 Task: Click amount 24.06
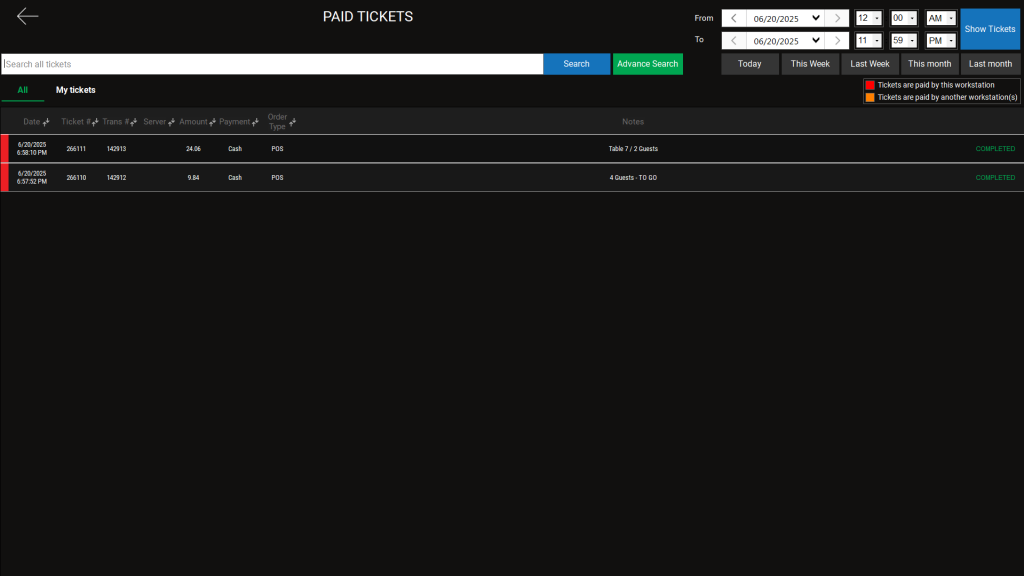click(193, 149)
